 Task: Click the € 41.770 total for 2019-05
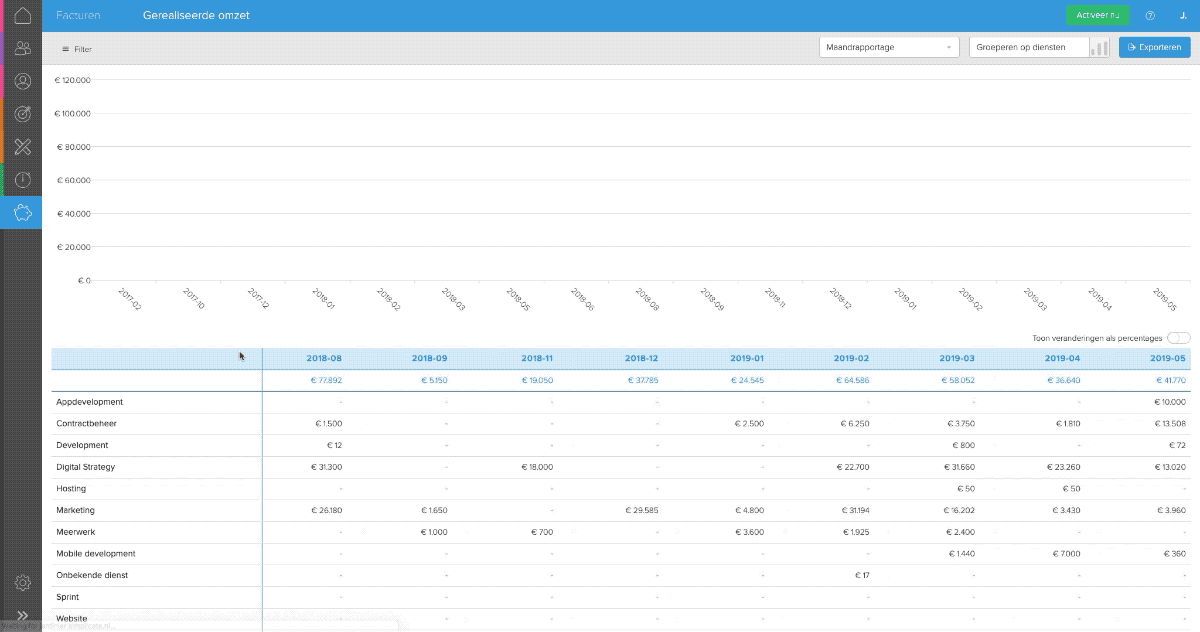[1169, 380]
